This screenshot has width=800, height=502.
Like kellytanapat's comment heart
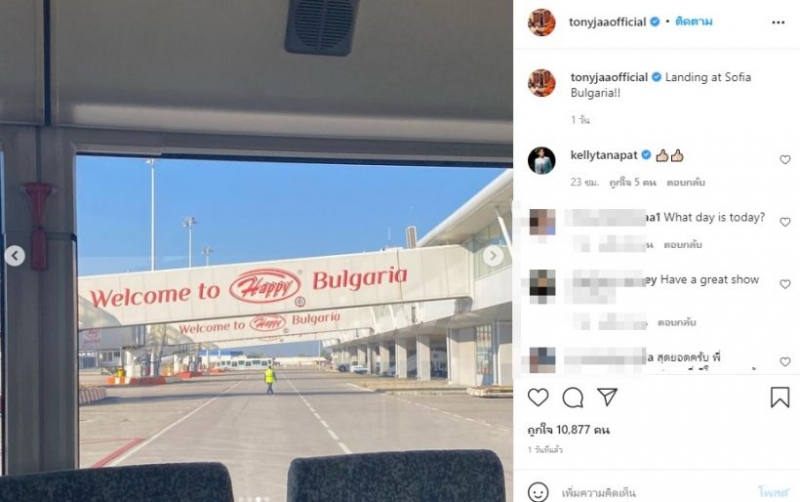tap(785, 160)
